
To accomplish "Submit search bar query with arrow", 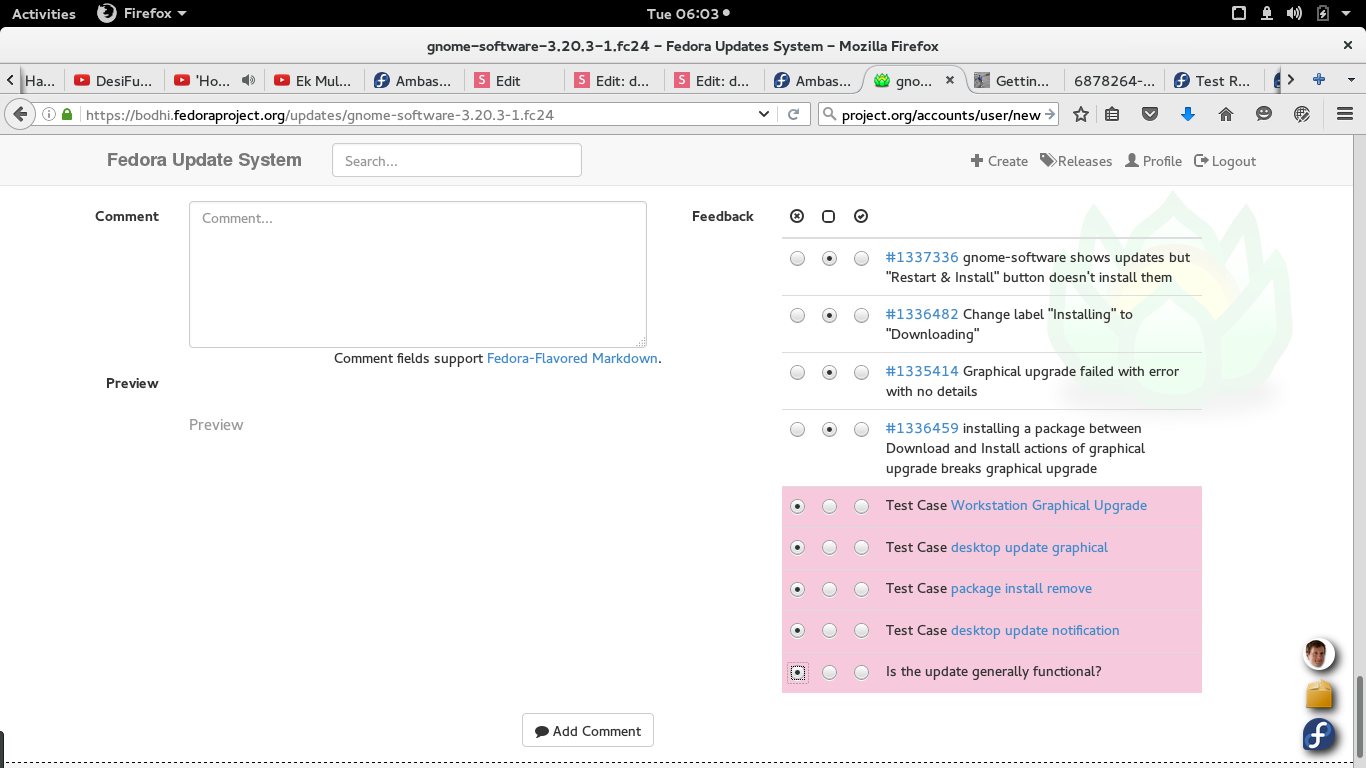I will point(1050,115).
